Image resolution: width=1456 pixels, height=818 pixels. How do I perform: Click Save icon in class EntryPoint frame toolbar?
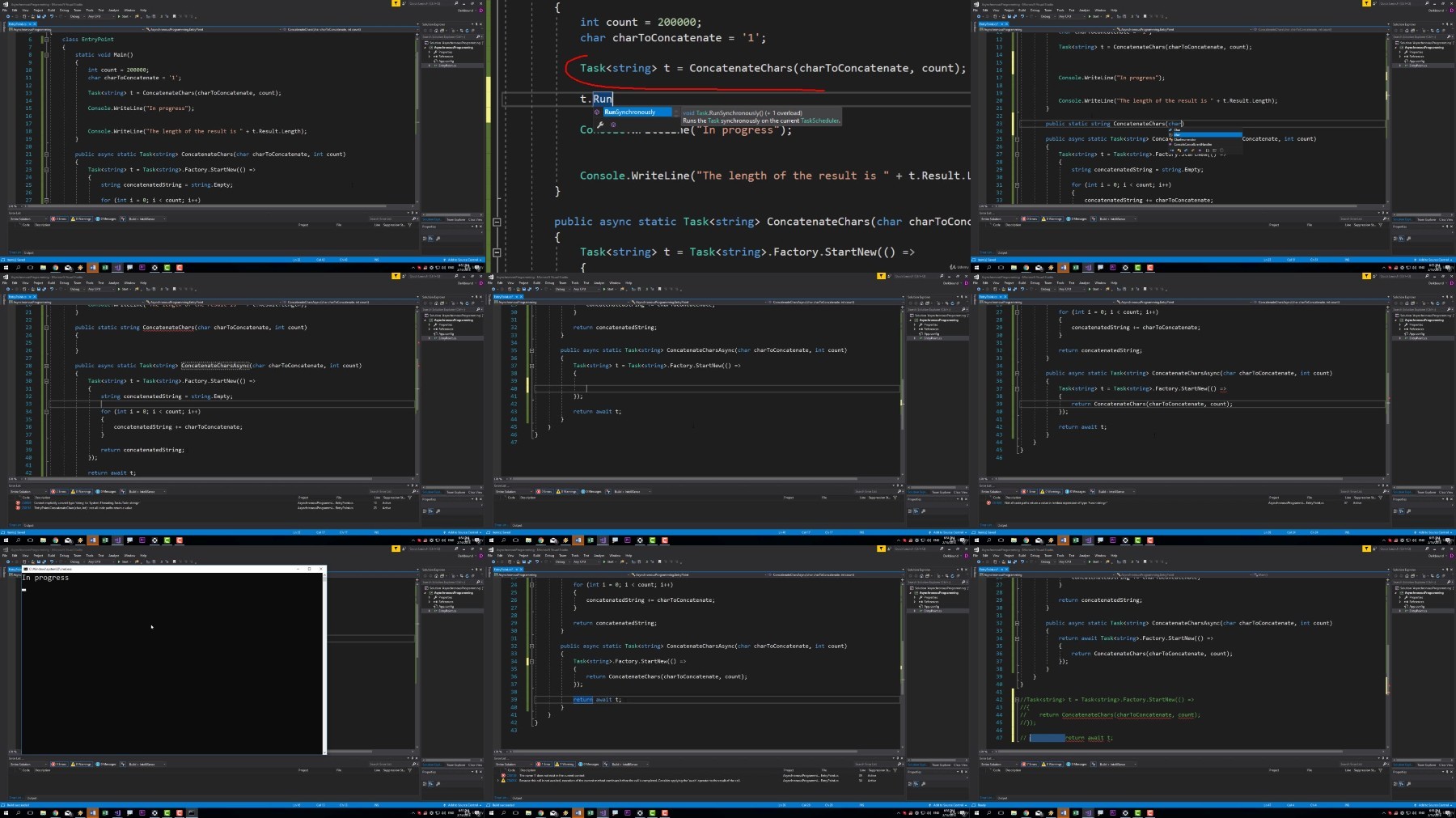point(39,16)
